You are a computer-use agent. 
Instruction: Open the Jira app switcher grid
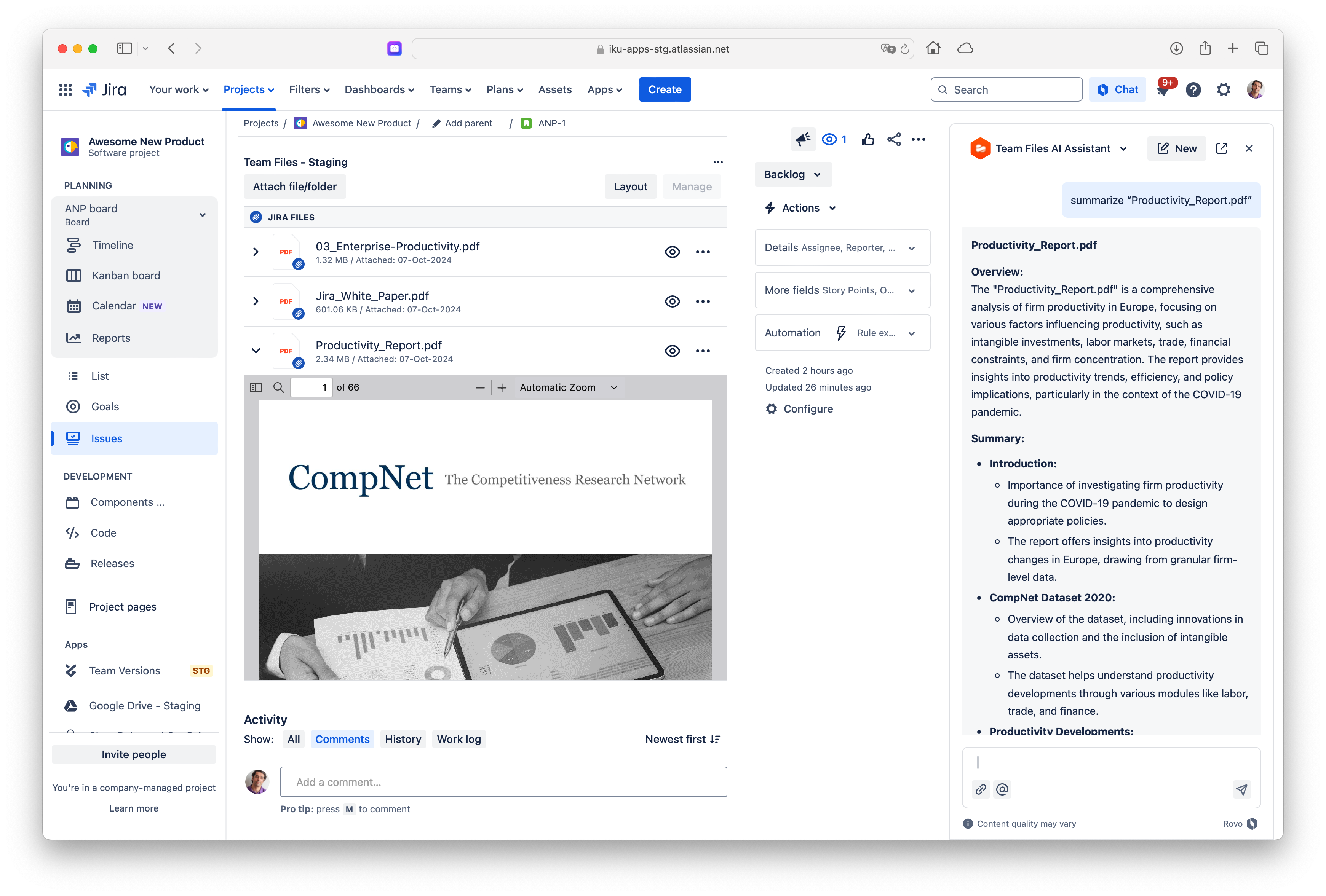(x=65, y=89)
